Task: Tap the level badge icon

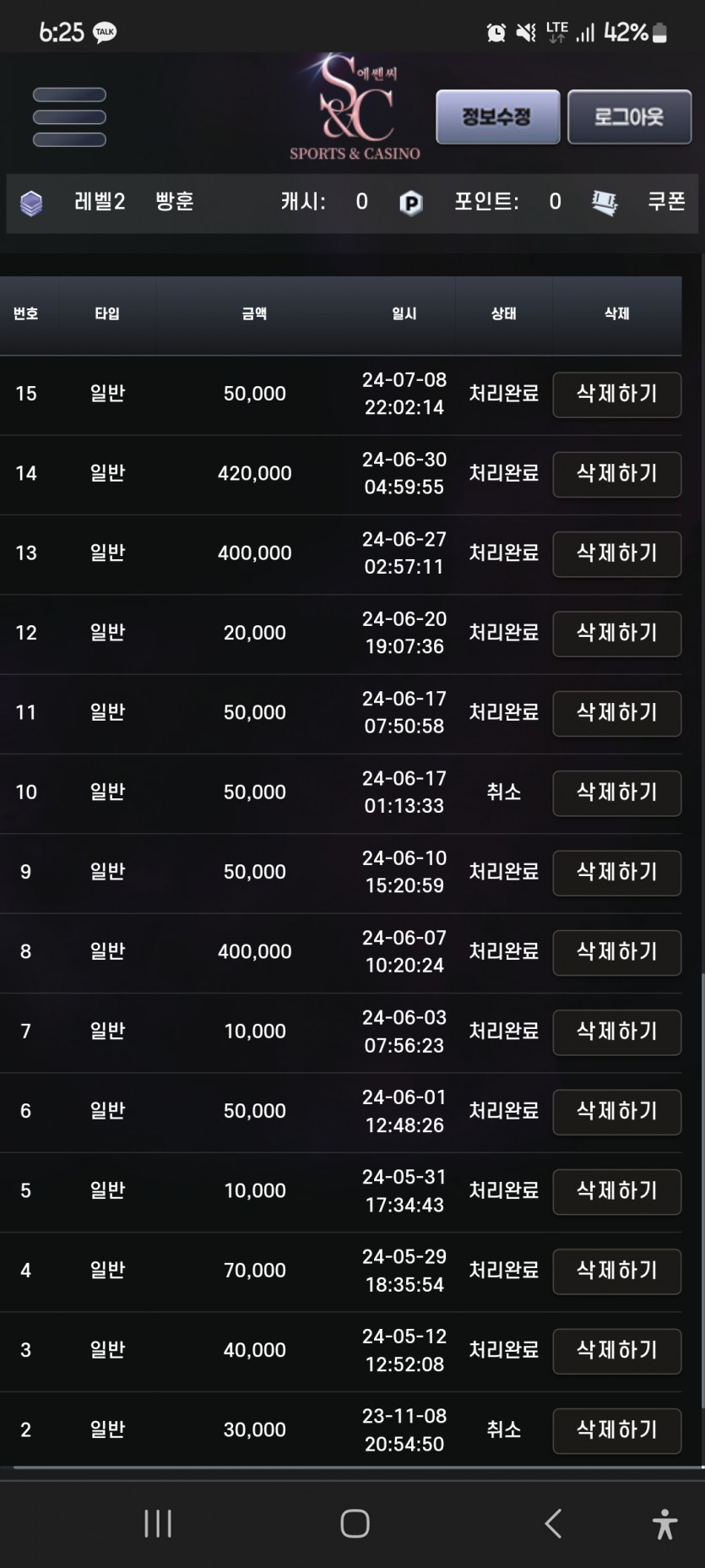Action: 31,203
